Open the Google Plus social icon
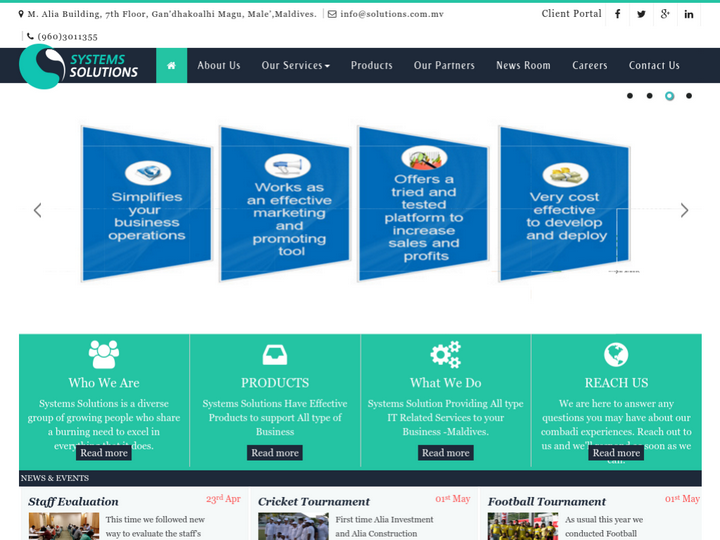Screen dimensions: 720x540 coord(665,14)
